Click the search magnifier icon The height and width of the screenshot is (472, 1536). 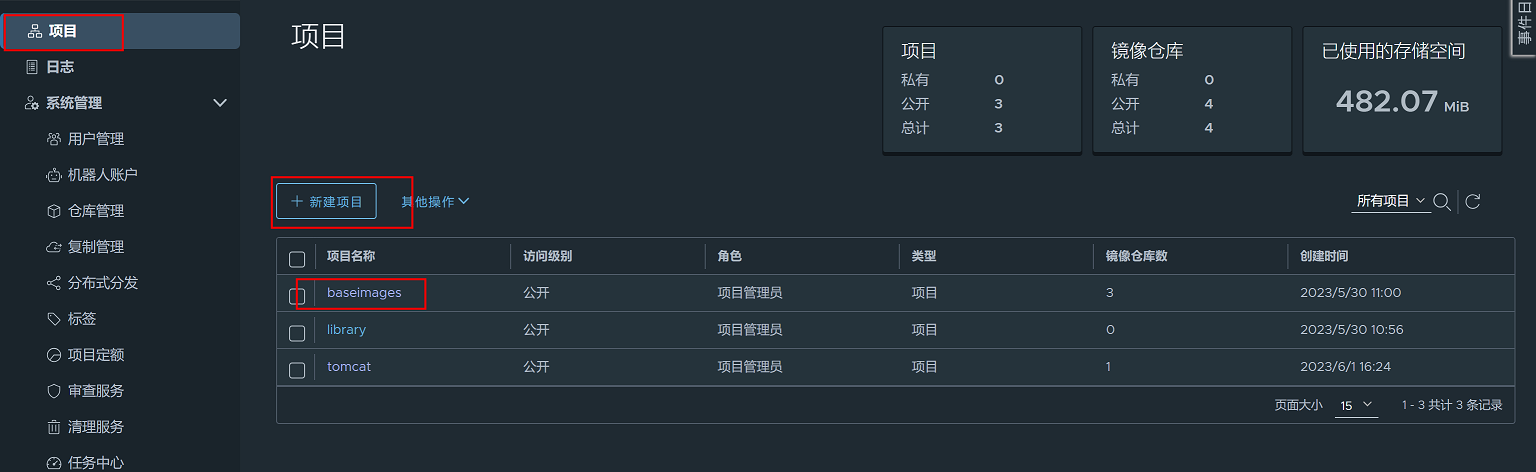pyautogui.click(x=1442, y=202)
